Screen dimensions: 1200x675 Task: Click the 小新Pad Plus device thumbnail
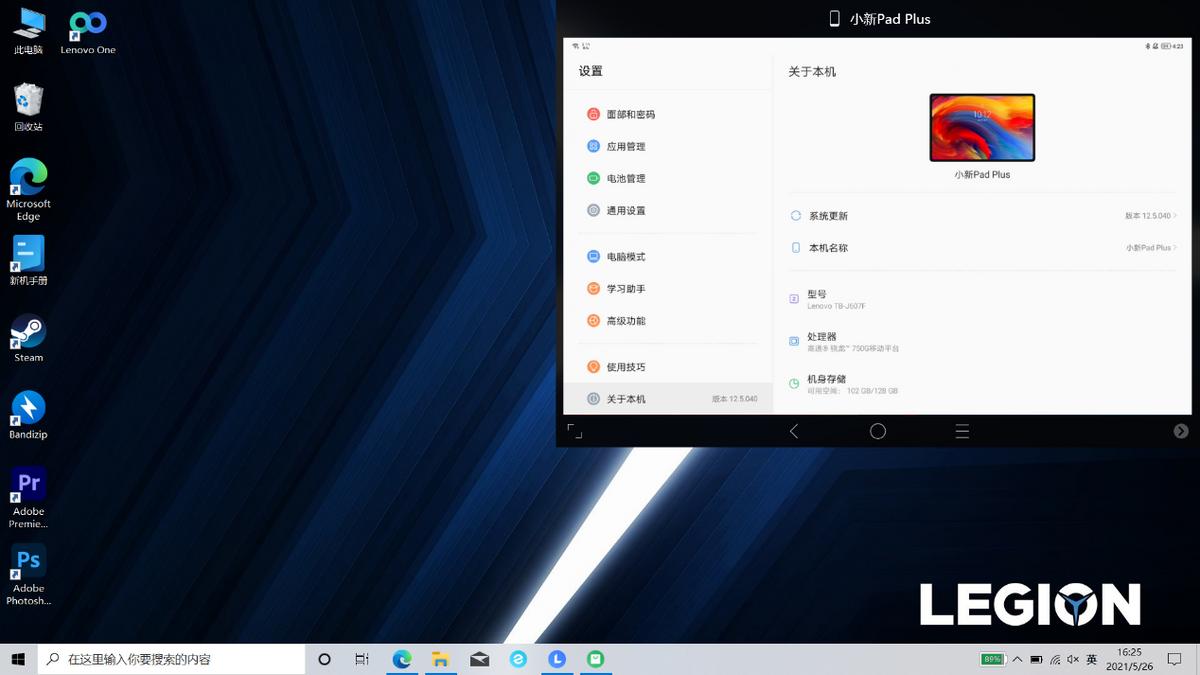[982, 127]
